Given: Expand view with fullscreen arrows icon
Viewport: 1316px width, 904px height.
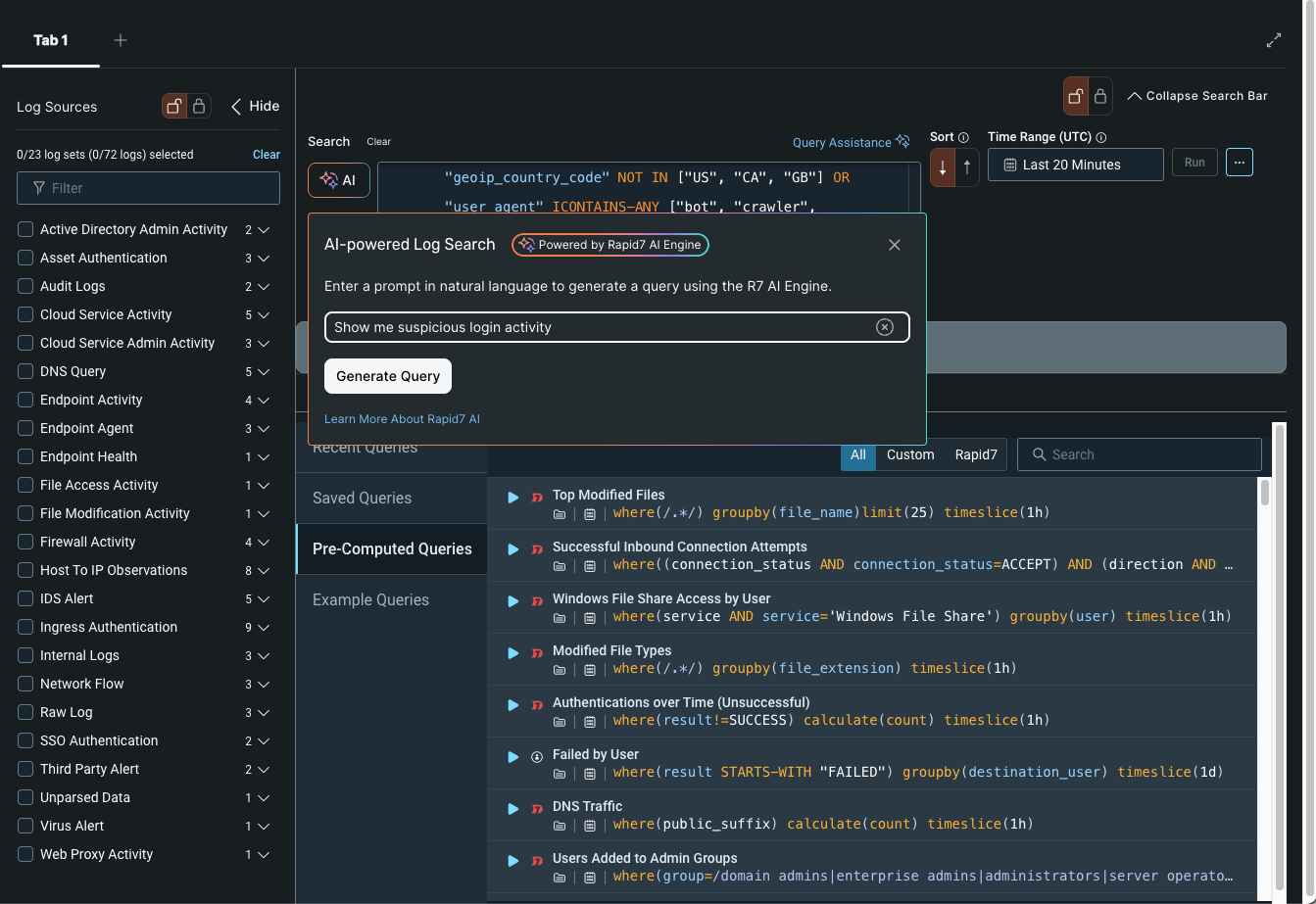Looking at the screenshot, I should 1274,40.
